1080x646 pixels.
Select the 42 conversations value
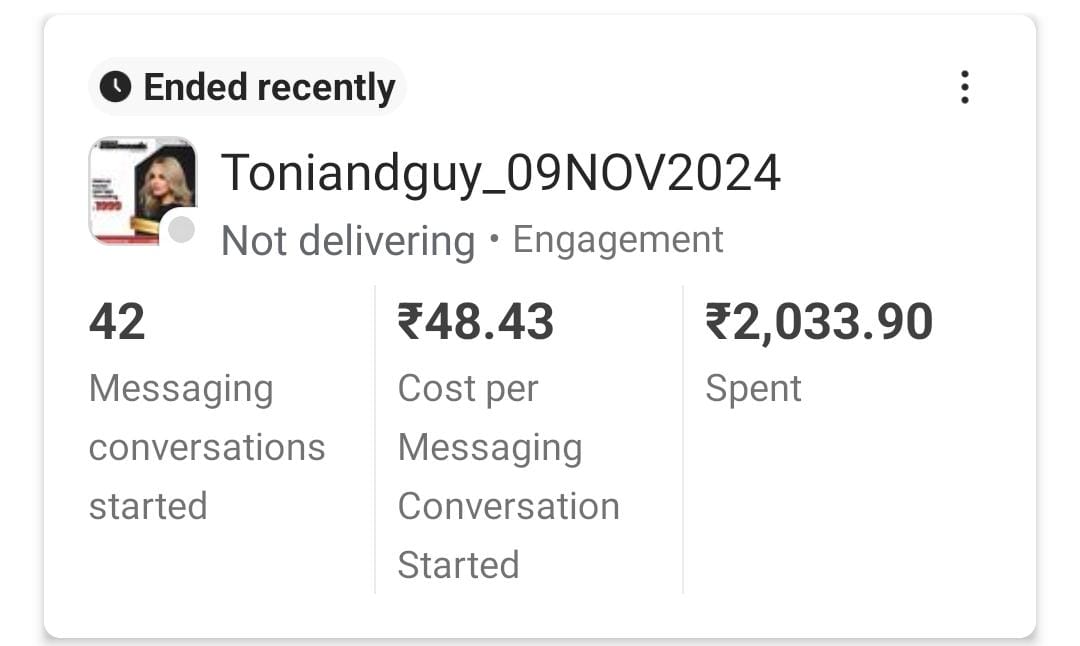point(117,323)
